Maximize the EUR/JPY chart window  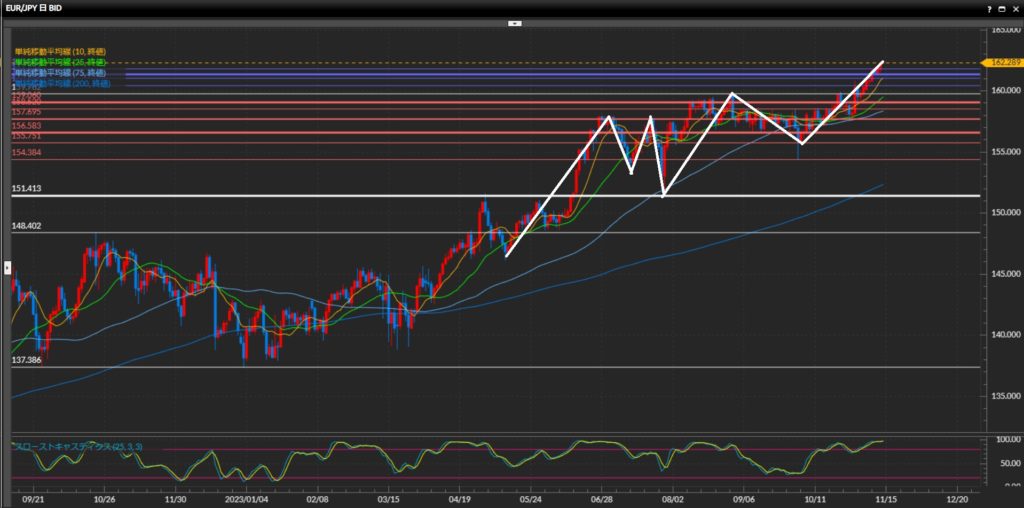coord(1002,8)
